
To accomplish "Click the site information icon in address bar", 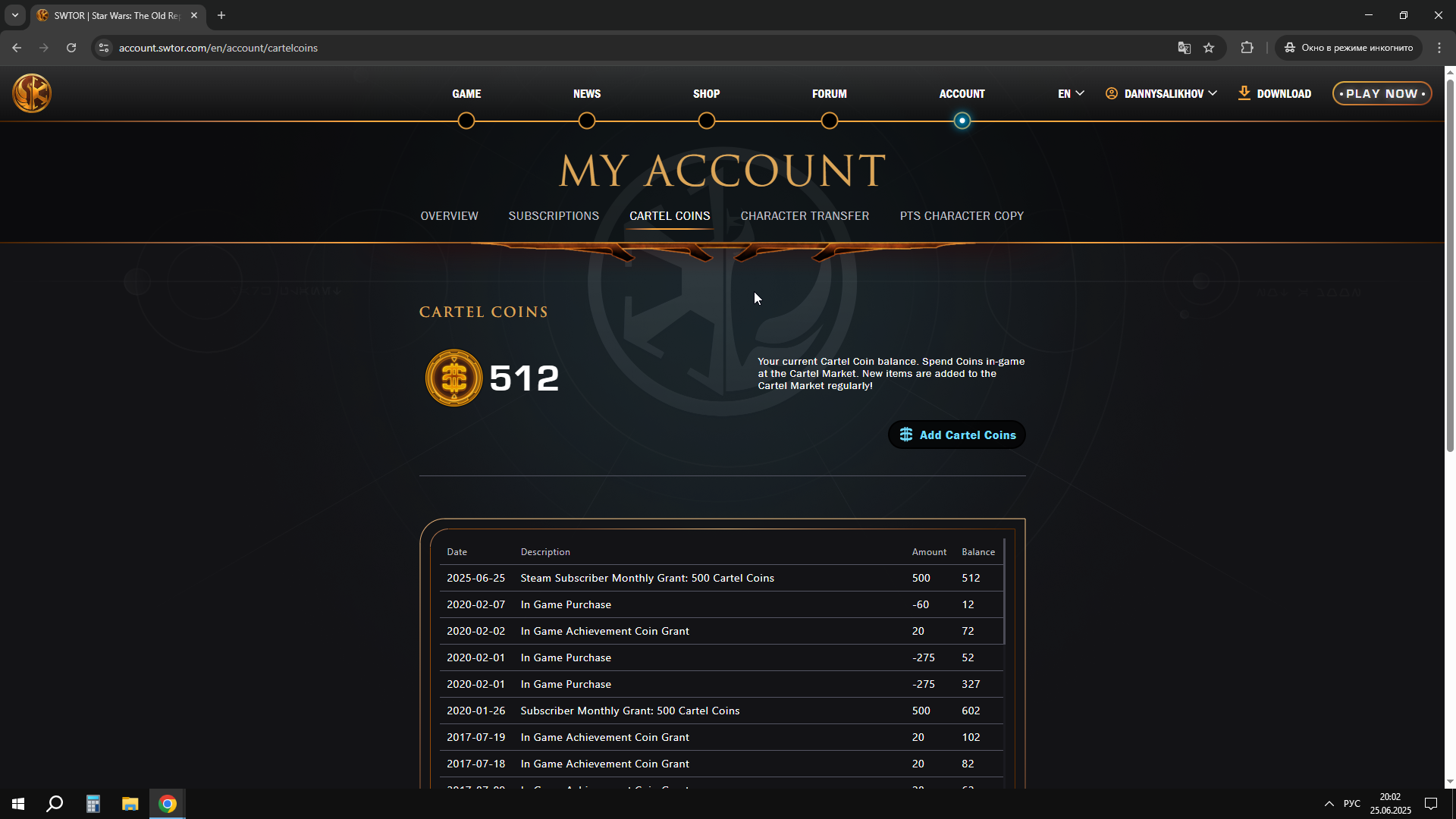I will [x=104, y=48].
